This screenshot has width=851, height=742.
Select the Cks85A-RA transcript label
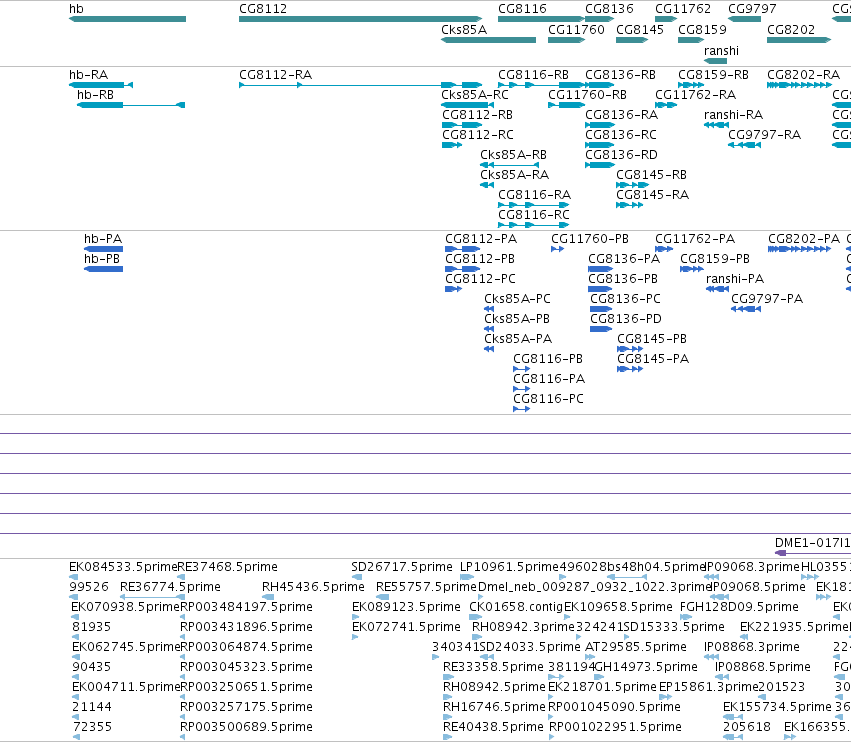(x=515, y=175)
